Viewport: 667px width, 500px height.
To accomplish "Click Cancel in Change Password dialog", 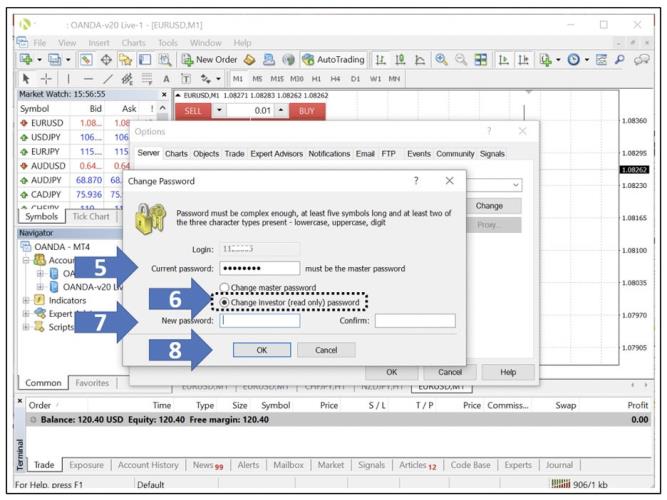I will (x=326, y=350).
